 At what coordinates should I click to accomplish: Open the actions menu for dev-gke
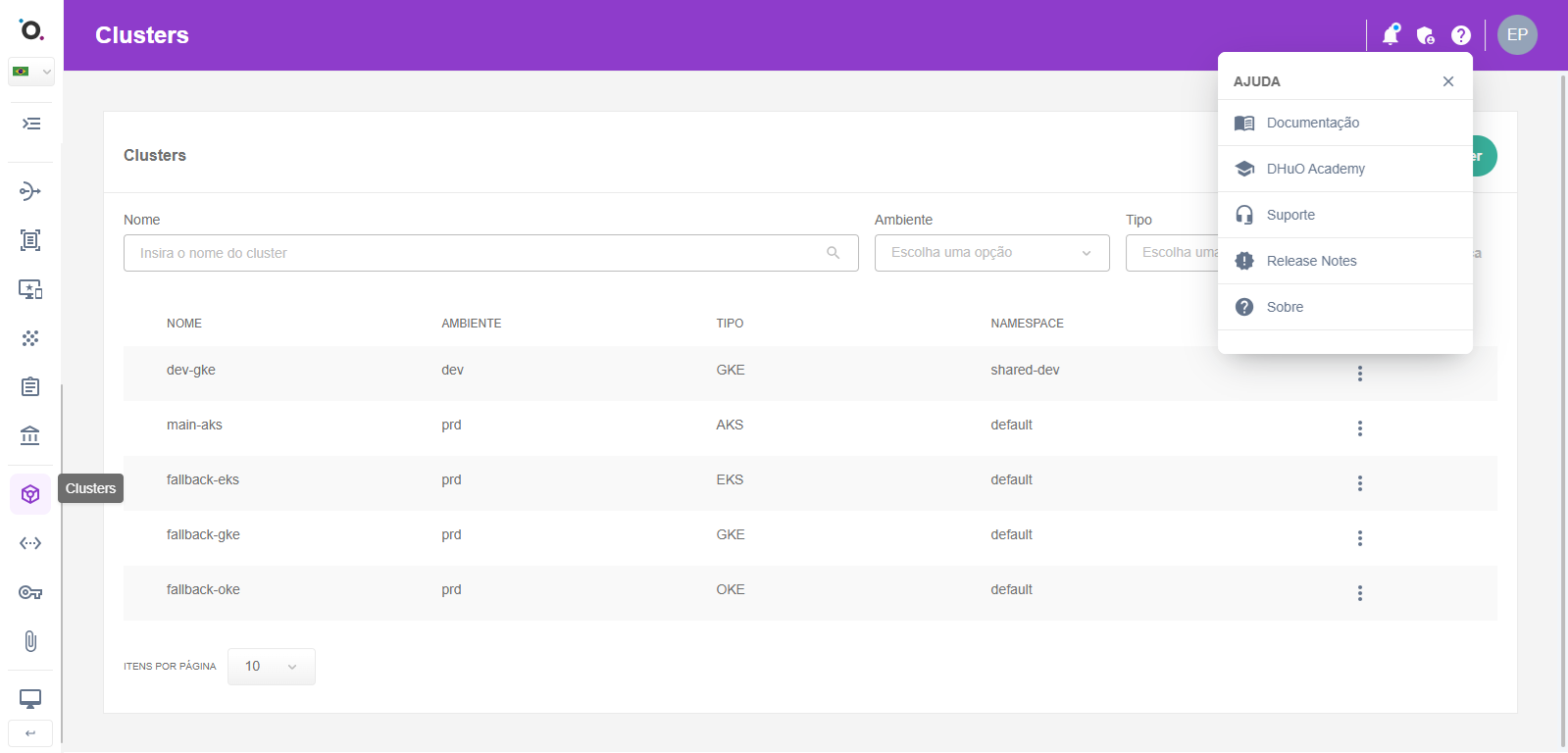[1360, 374]
